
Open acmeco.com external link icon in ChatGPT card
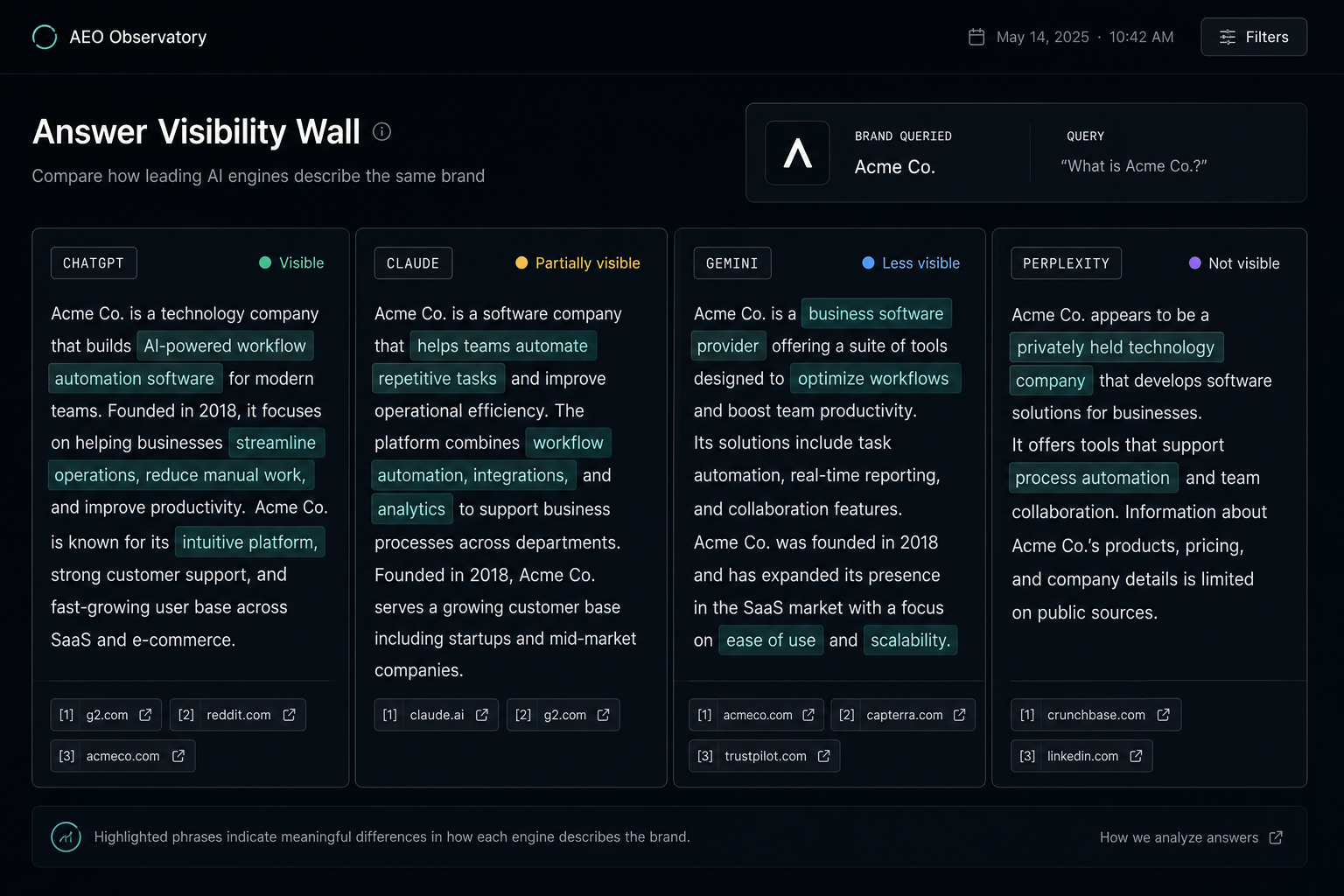178,756
